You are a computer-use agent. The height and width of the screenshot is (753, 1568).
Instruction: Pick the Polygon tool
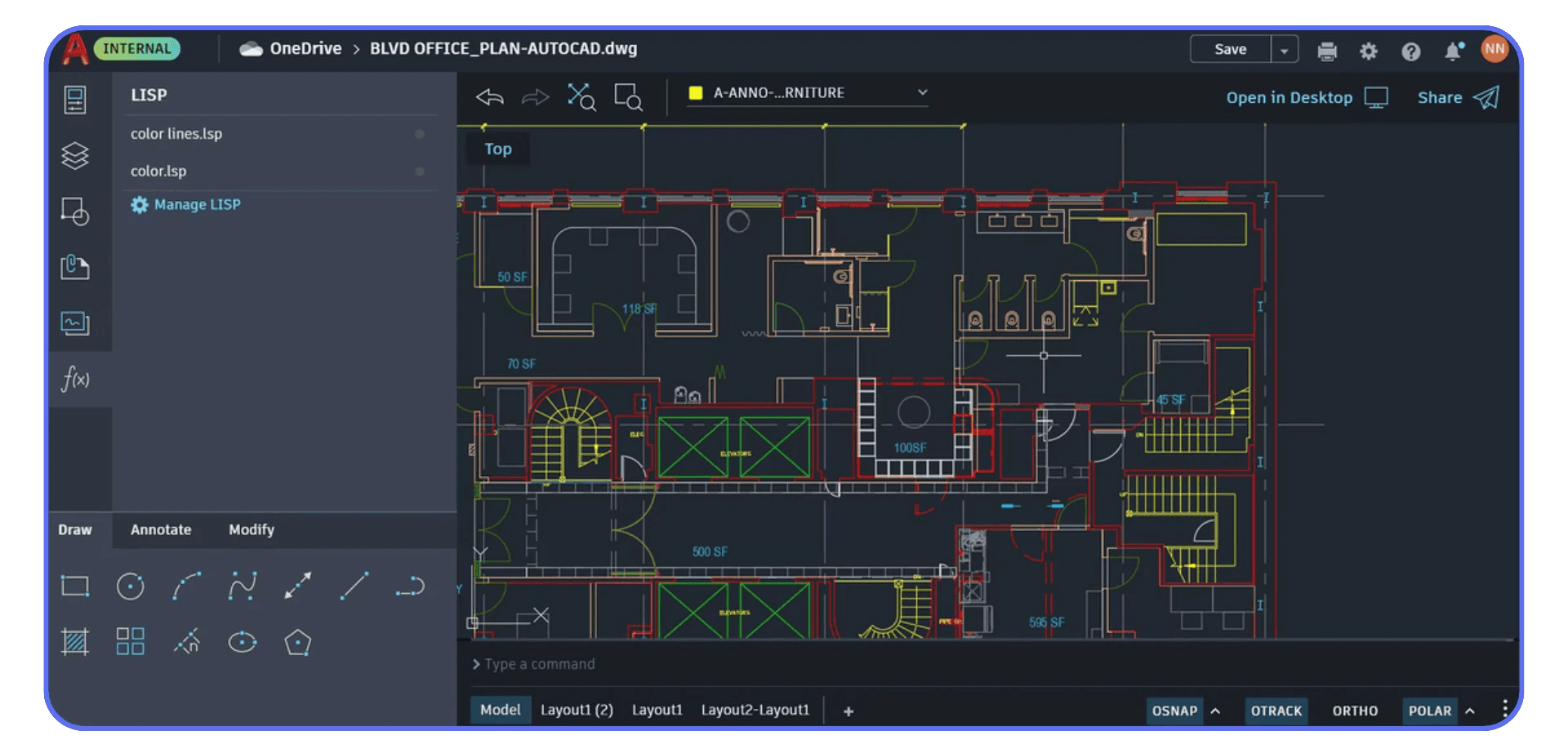coord(297,641)
